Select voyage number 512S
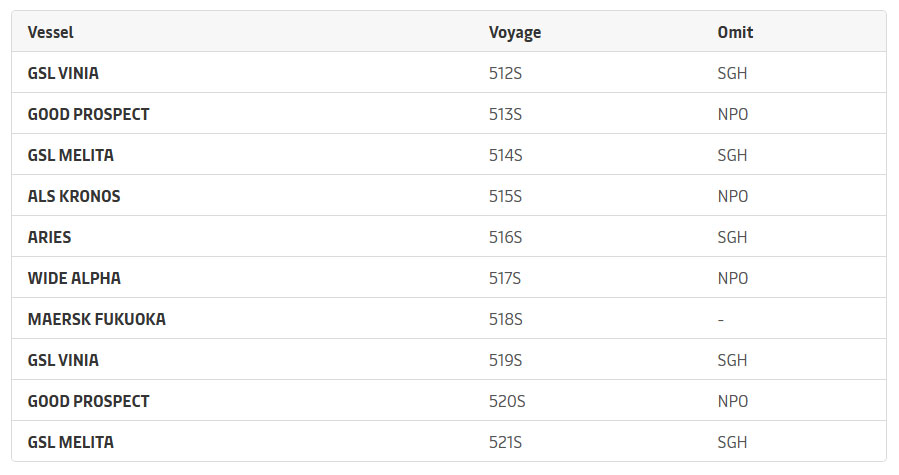Screen dimensions: 899x475 505,73
